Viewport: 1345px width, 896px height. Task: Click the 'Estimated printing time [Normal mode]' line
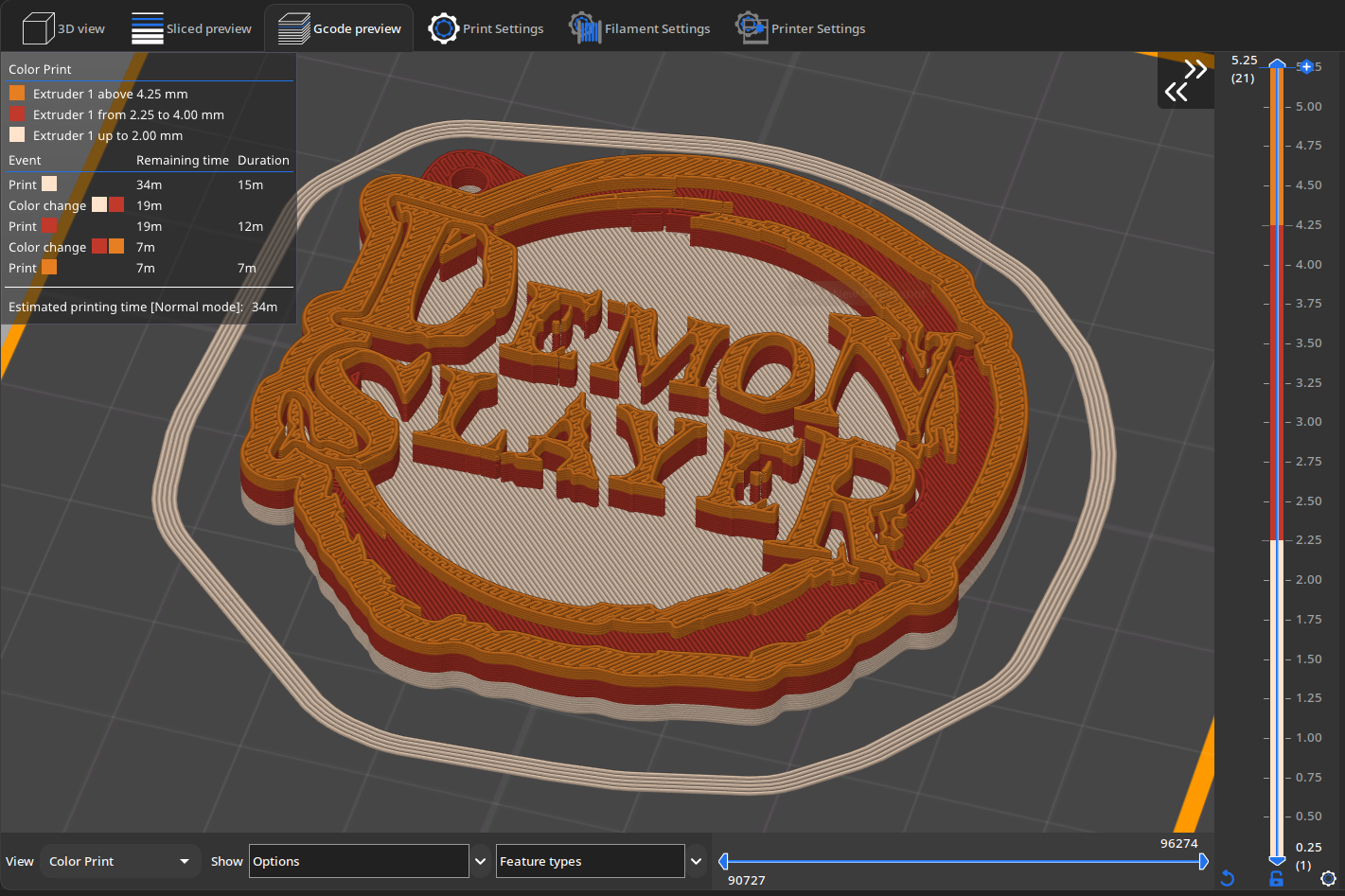click(143, 307)
